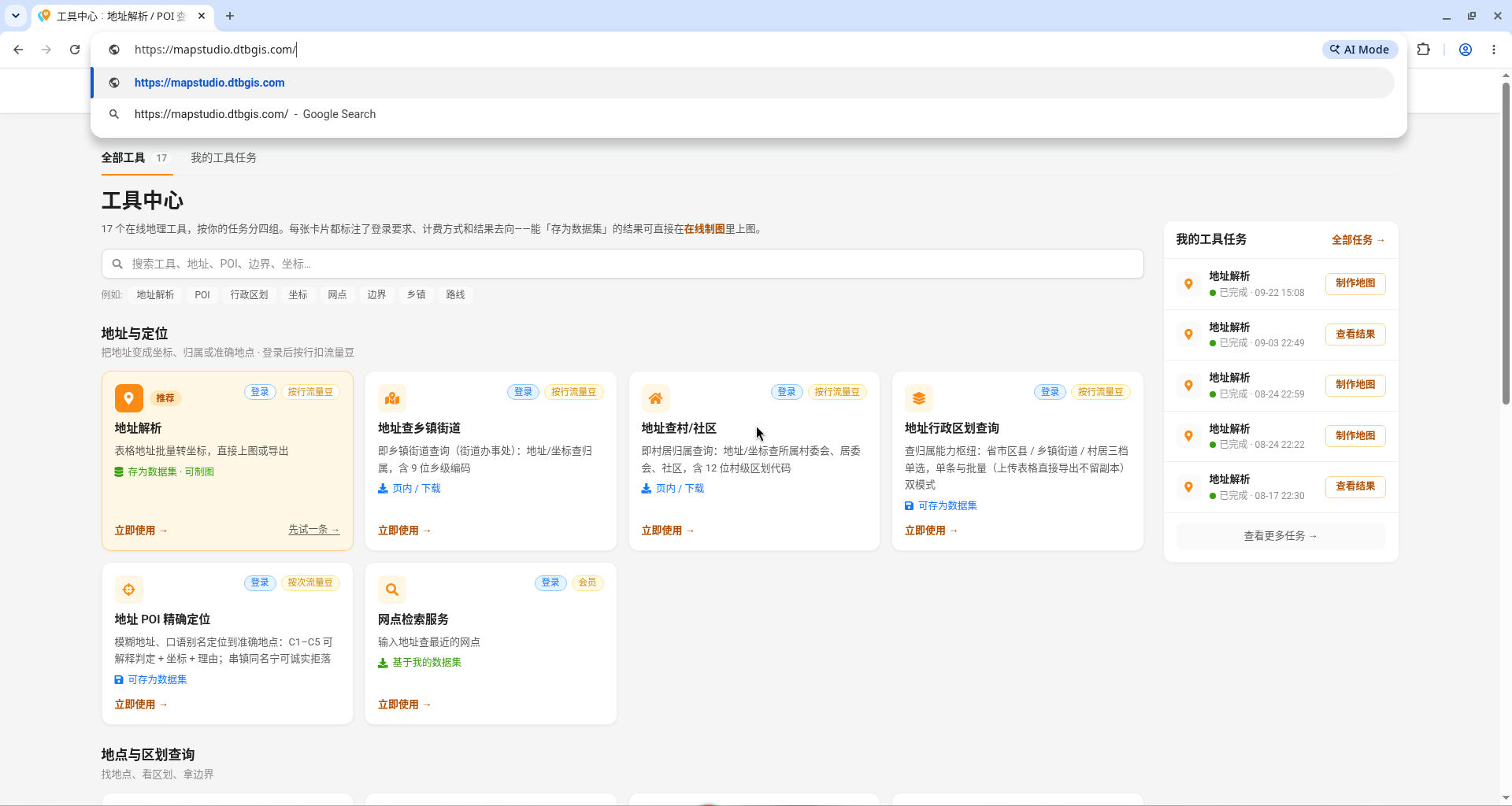
Task: Select the 乡镇 example chip
Action: click(x=416, y=294)
